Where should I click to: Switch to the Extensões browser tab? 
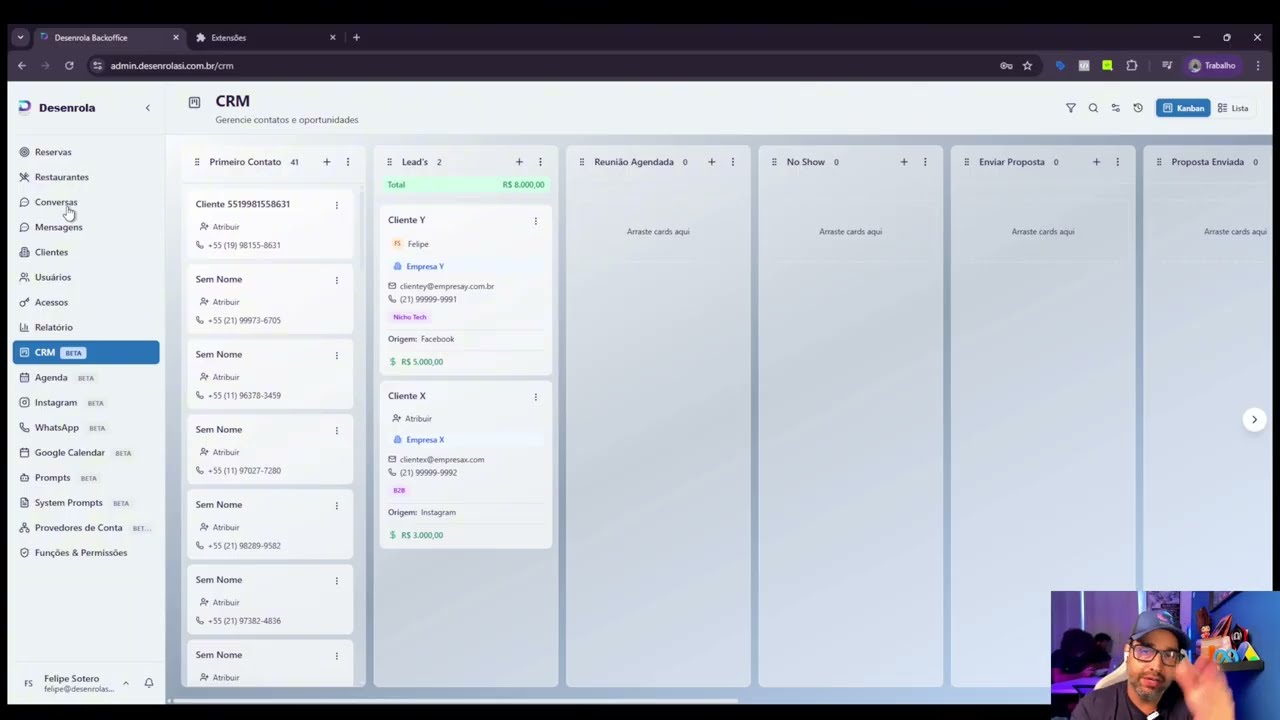coord(265,38)
